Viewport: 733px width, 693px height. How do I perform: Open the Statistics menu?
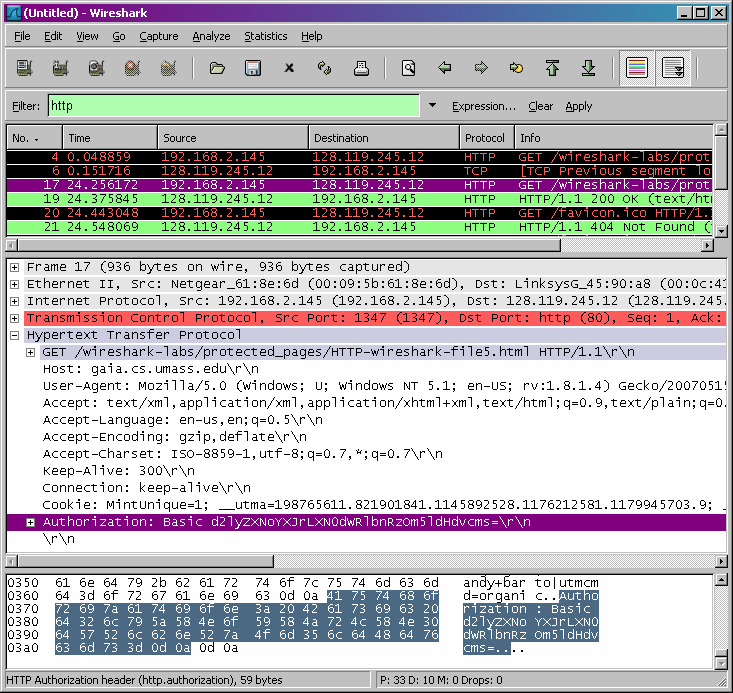[266, 36]
